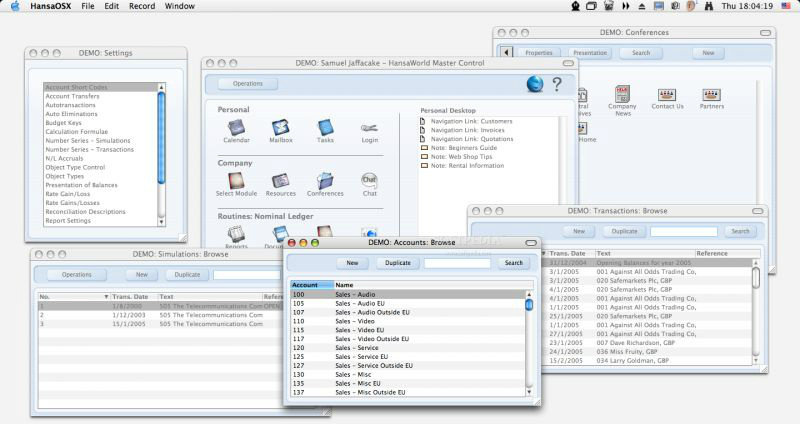Image resolution: width=800 pixels, height=424 pixels.
Task: Select Account Transfers in Settings list
Action: click(101, 96)
